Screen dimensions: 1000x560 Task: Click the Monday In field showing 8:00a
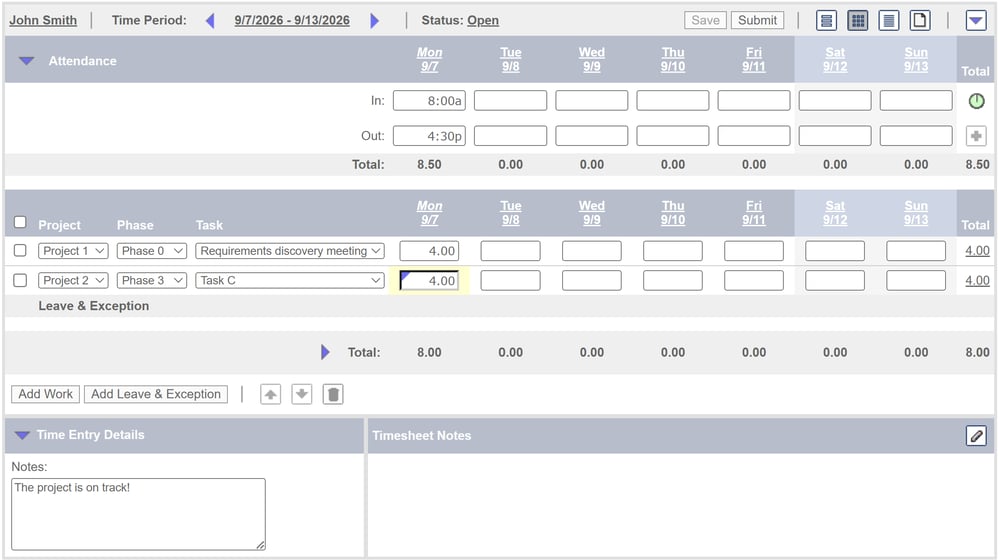click(429, 101)
